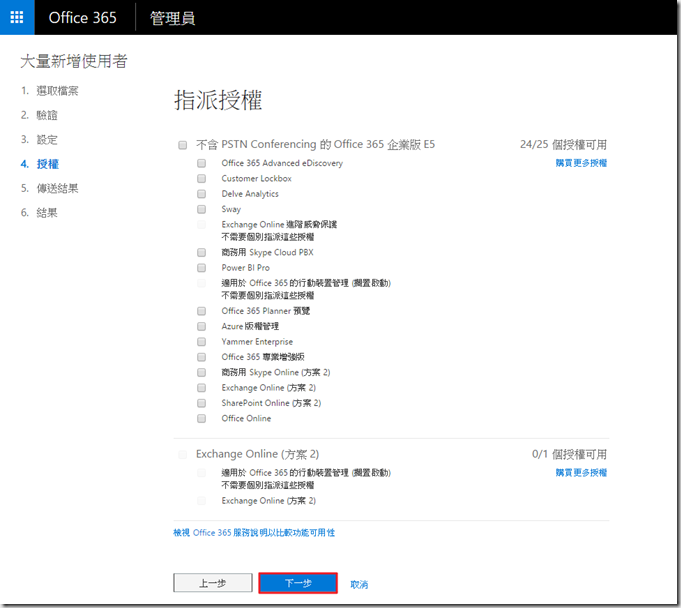
Task: Click the 取消 link
Action: (359, 584)
